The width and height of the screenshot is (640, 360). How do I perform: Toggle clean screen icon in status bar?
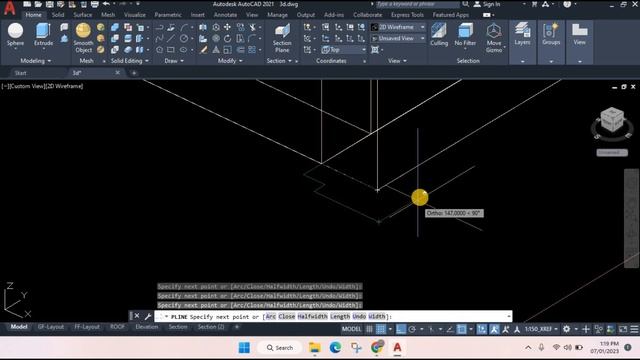click(x=623, y=329)
